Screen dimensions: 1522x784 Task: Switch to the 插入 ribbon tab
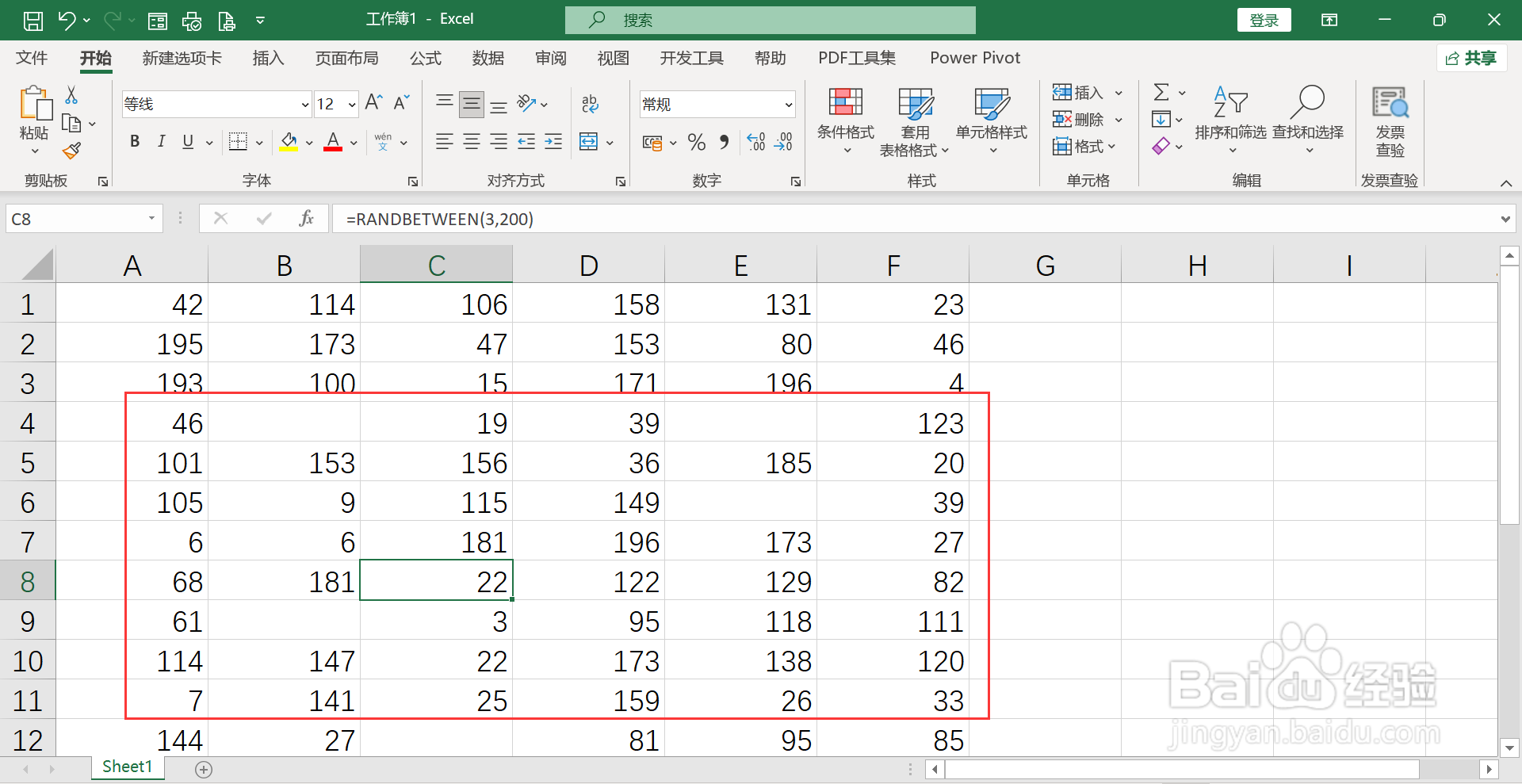coord(268,58)
